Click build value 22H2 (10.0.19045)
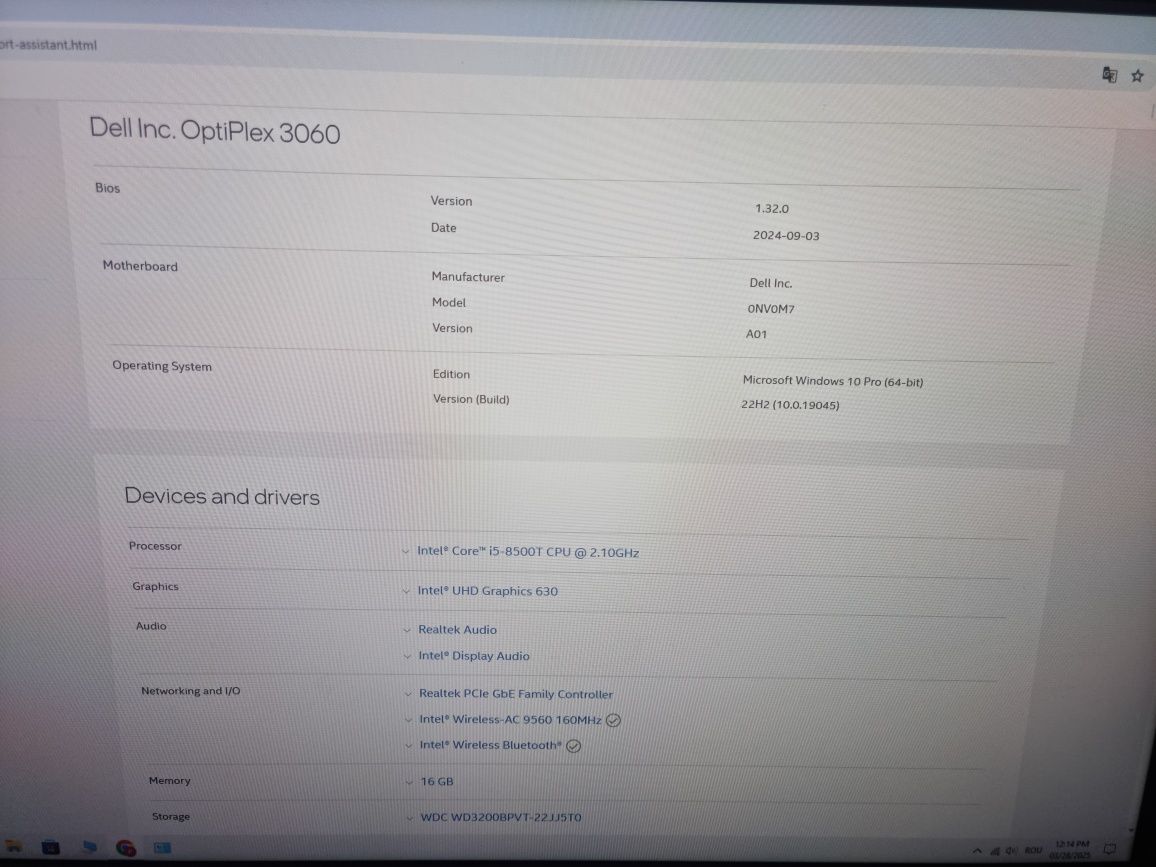This screenshot has height=867, width=1156. coord(790,405)
